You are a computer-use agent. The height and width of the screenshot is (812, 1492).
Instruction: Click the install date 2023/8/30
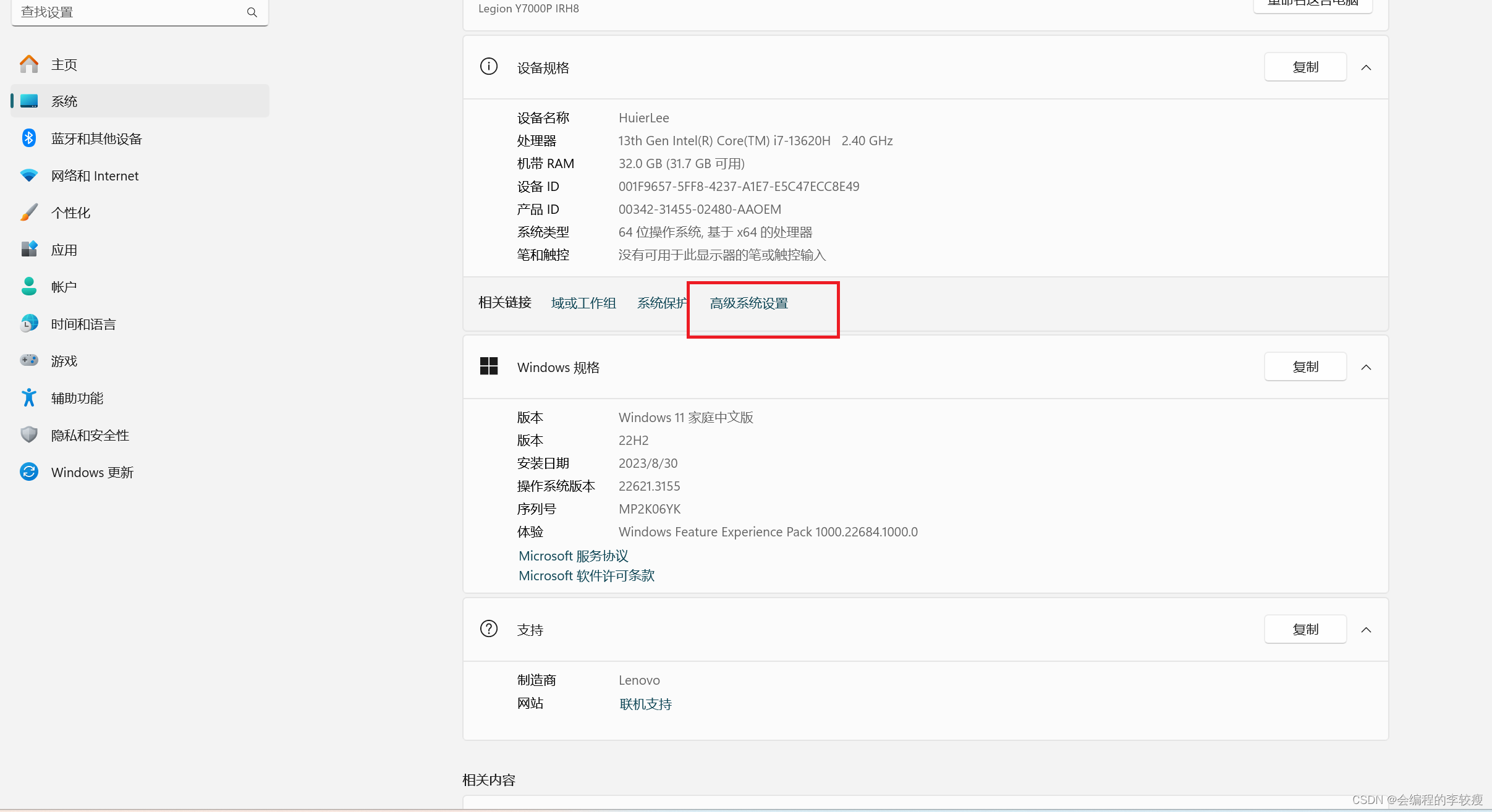pos(648,463)
